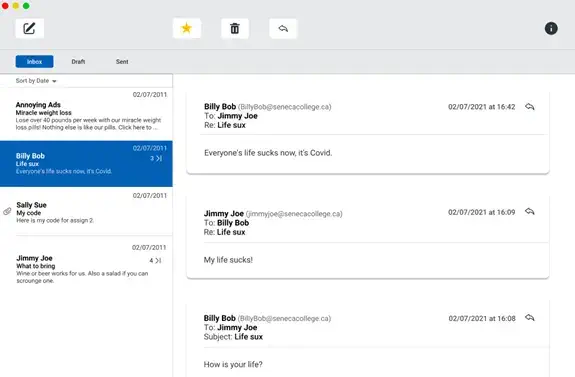Compose a new email with pencil icon

[29, 29]
